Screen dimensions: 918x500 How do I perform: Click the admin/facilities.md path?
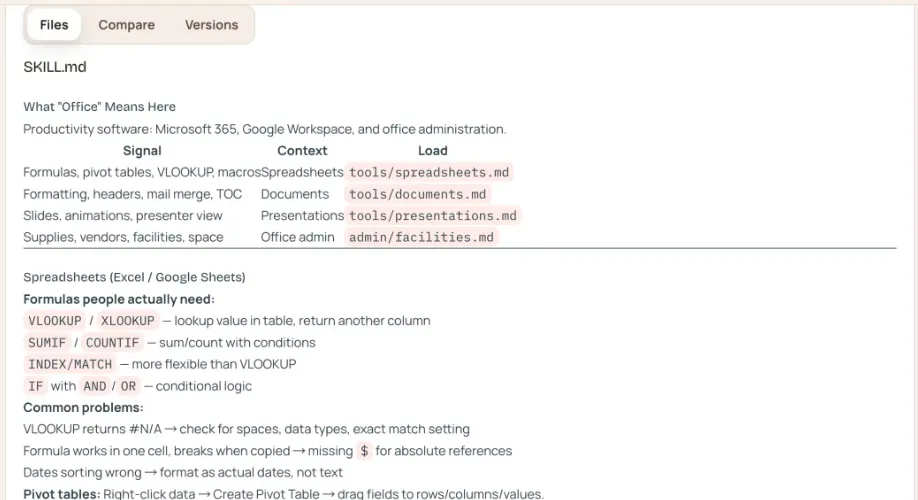(x=421, y=238)
